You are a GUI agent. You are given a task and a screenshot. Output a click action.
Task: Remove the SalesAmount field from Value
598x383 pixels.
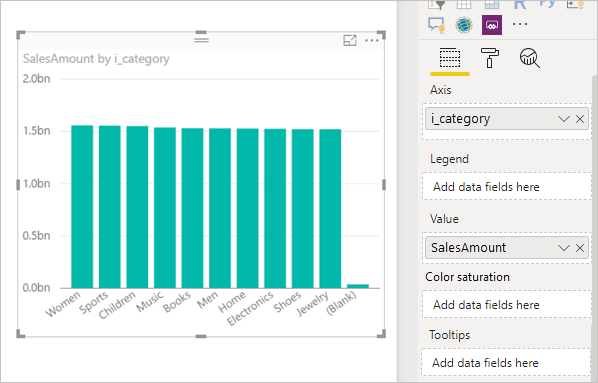point(580,248)
